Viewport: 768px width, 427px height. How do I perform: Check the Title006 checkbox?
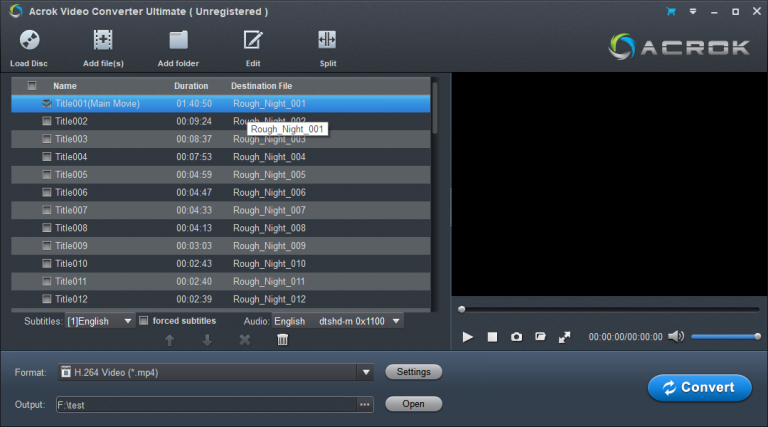click(x=47, y=192)
